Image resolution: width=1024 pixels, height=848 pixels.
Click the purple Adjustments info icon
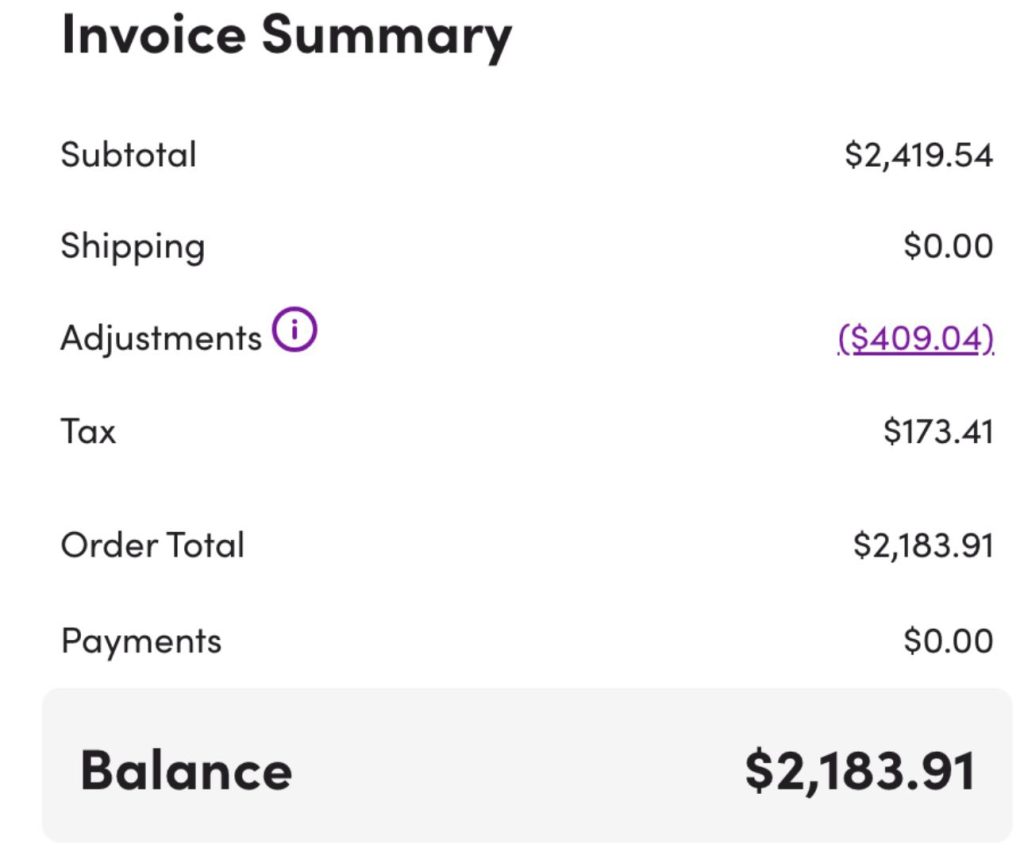(x=294, y=331)
